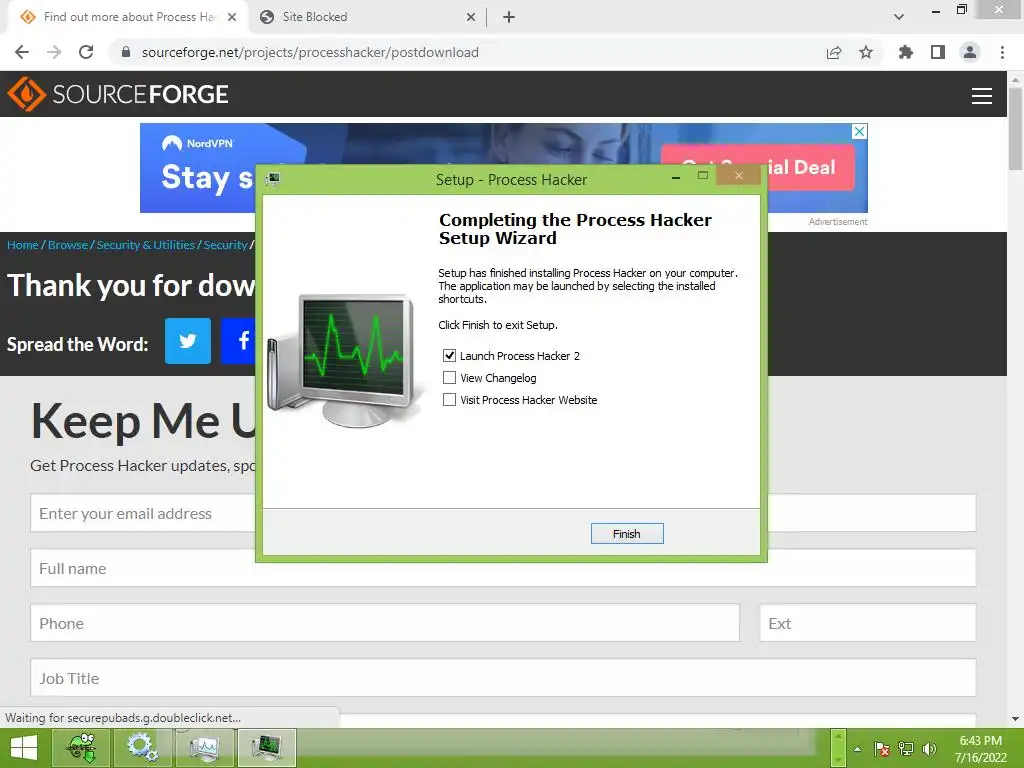The image size is (1024, 768).
Task: Close the NordVPN advertisement
Action: click(860, 131)
